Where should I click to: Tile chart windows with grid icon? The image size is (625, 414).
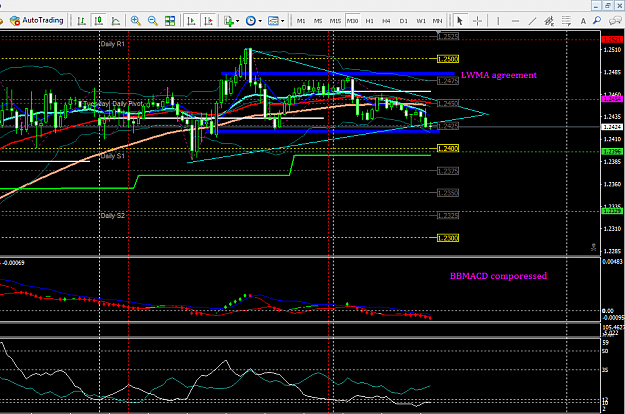click(170, 21)
